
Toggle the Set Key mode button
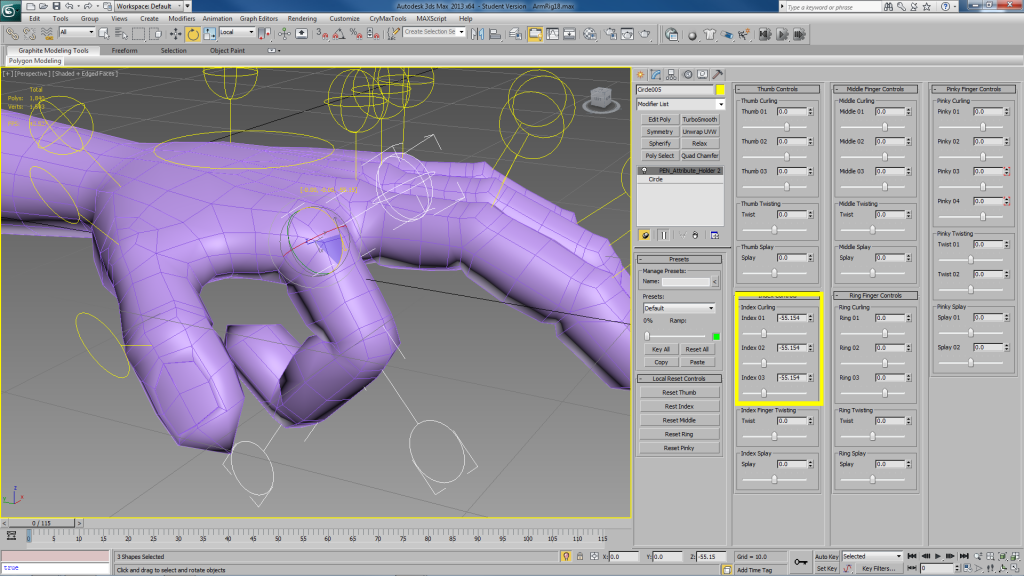[826, 568]
